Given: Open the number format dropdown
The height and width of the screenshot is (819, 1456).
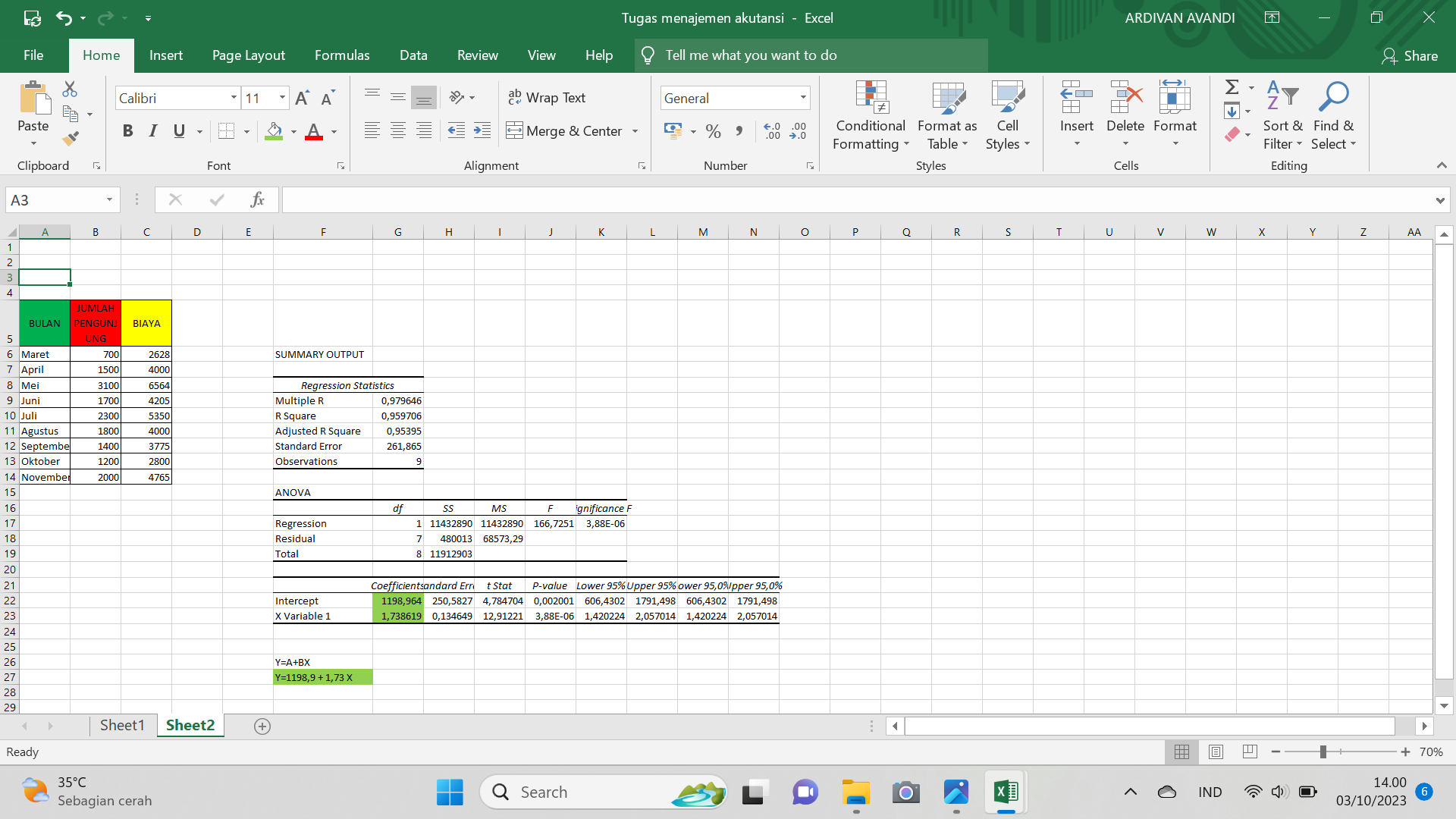Looking at the screenshot, I should pyautogui.click(x=803, y=98).
